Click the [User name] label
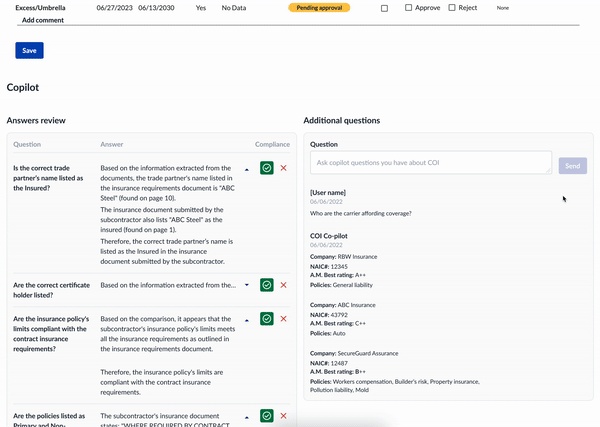This screenshot has width=600, height=427. 328,192
